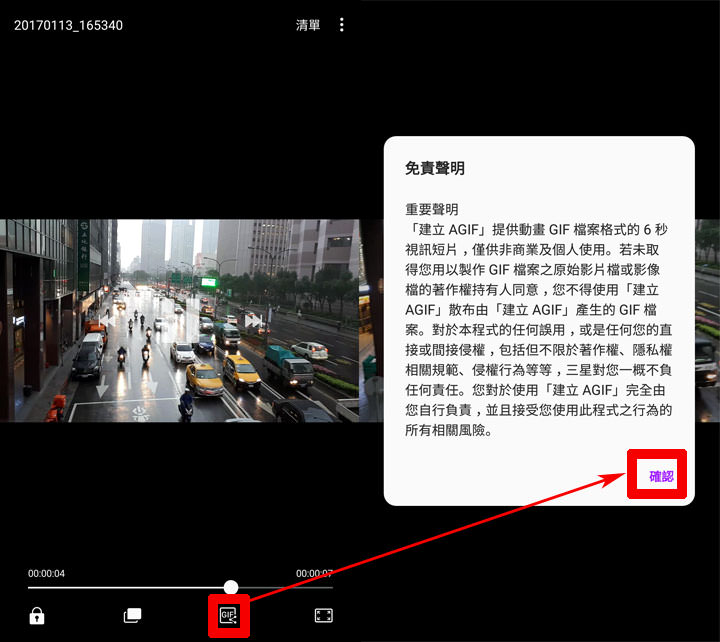720x642 pixels.
Task: Open the pop-up player window icon
Action: 132,616
